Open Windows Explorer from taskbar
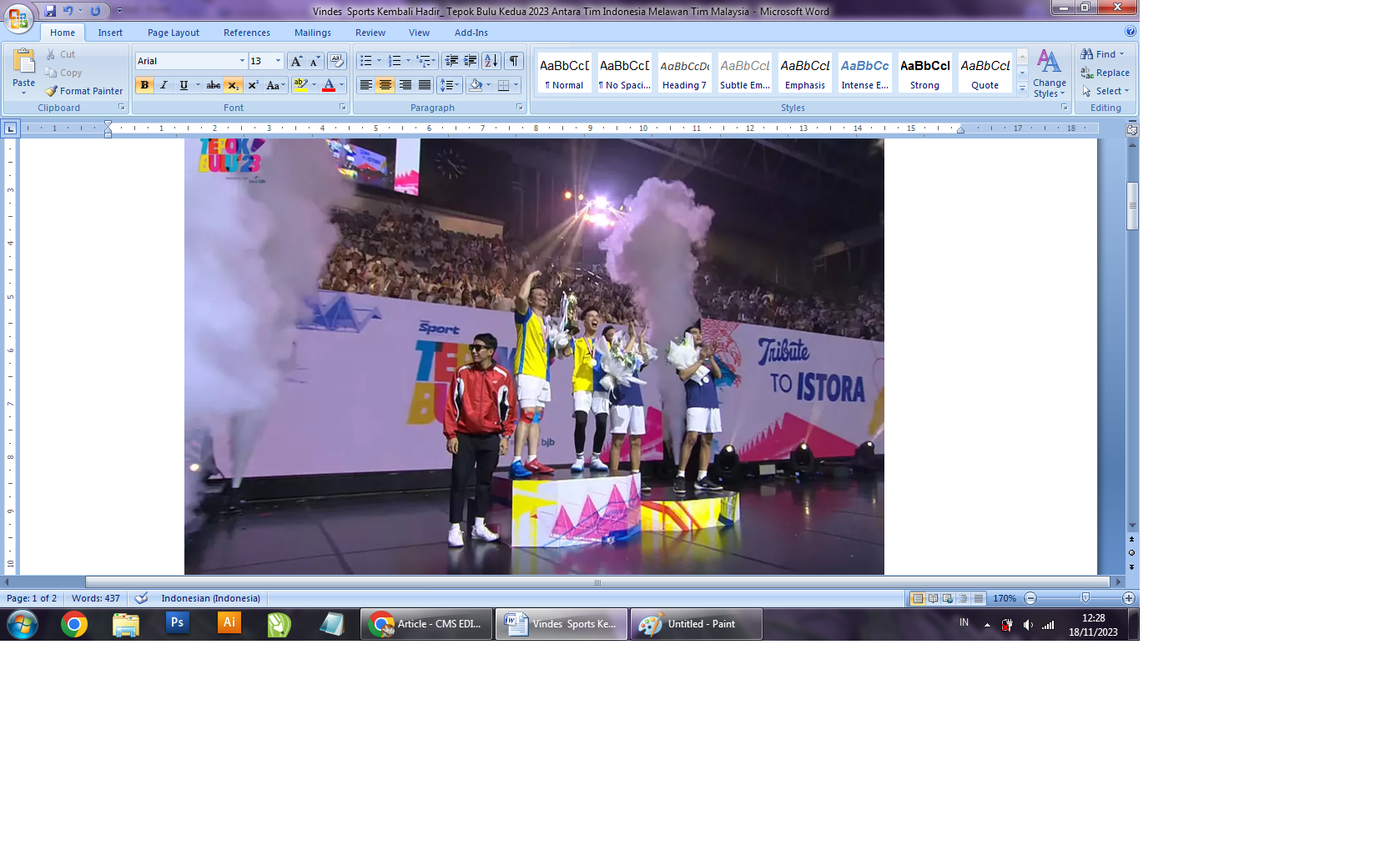 click(x=126, y=624)
